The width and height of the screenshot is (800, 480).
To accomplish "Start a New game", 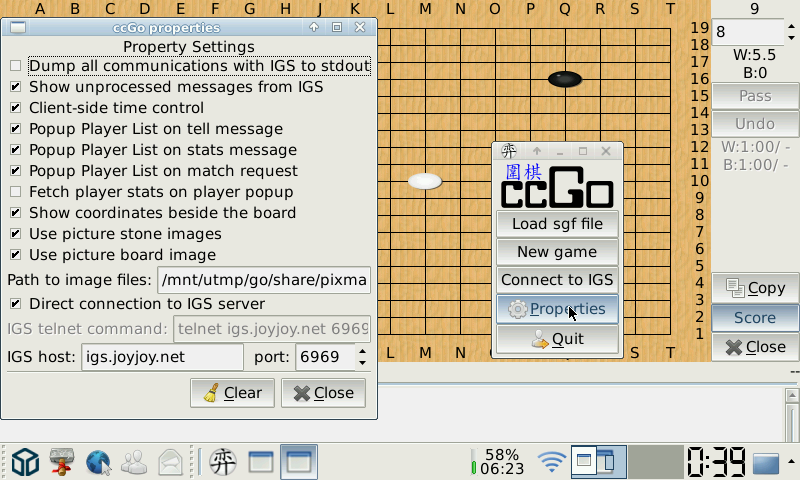I will tap(557, 252).
